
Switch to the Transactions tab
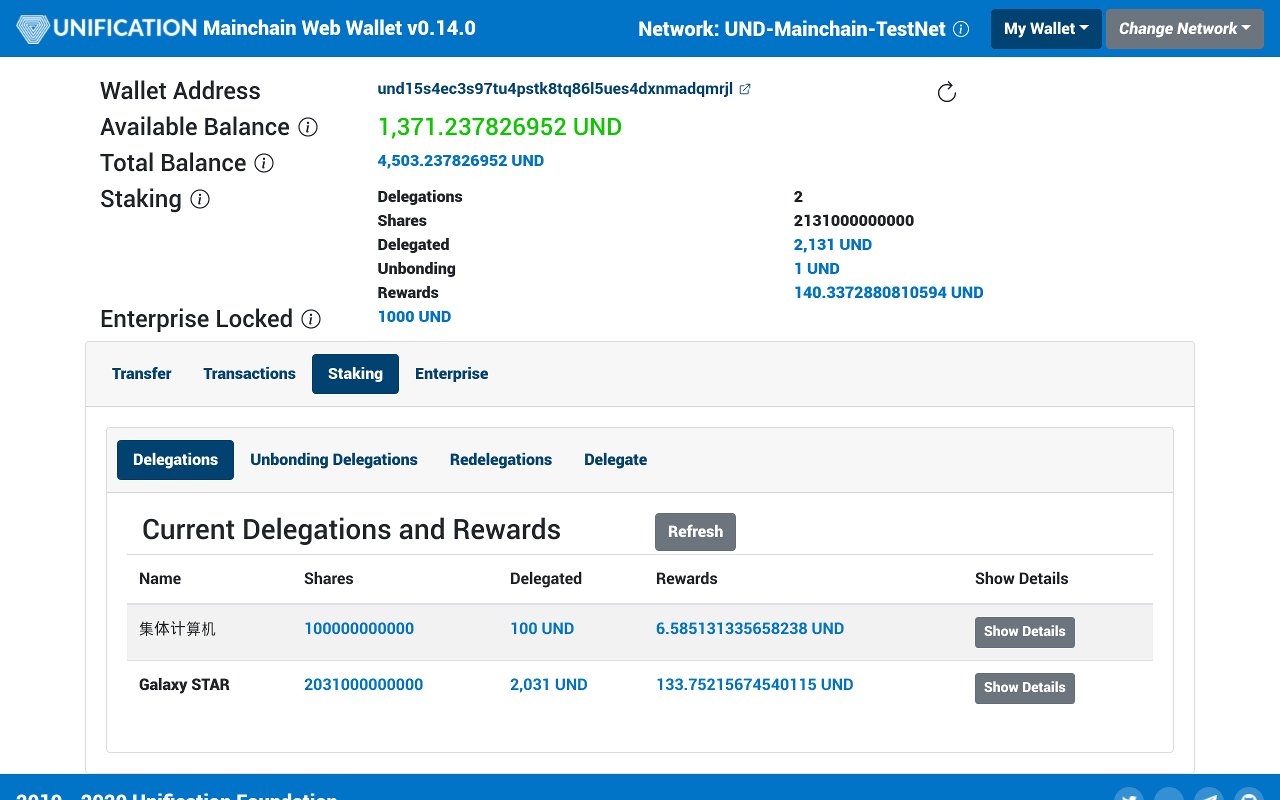point(249,373)
